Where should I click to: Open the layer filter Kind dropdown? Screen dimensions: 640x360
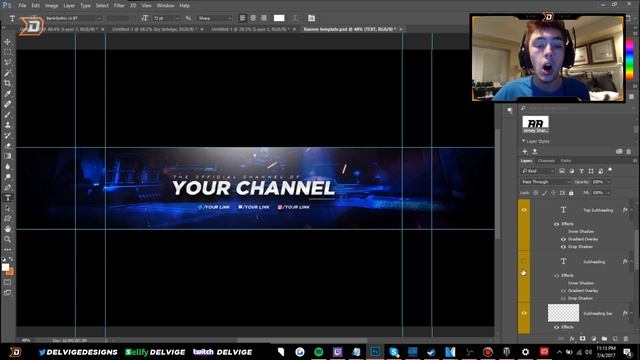coord(538,171)
